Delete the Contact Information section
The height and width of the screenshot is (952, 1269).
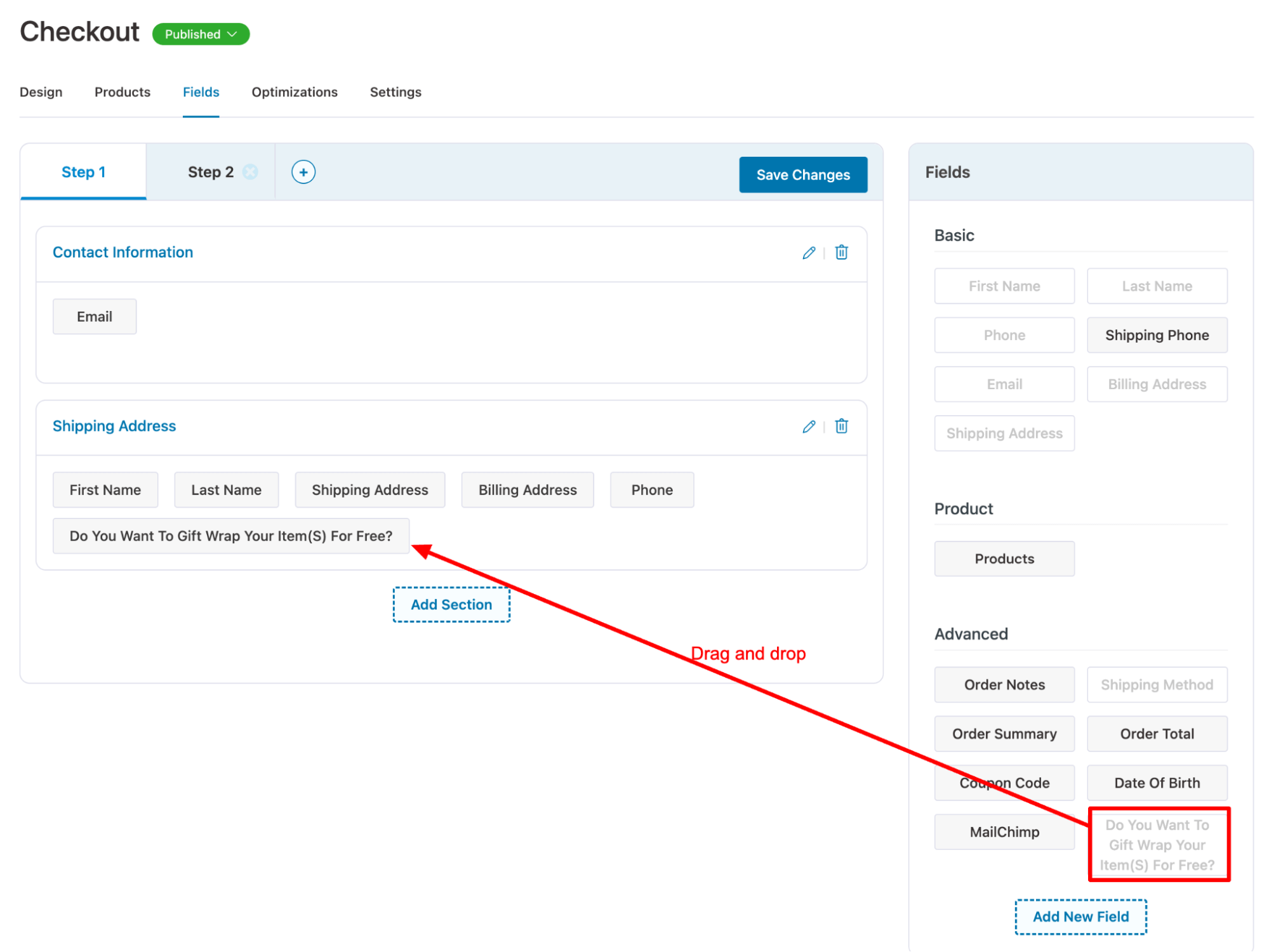[x=841, y=252]
